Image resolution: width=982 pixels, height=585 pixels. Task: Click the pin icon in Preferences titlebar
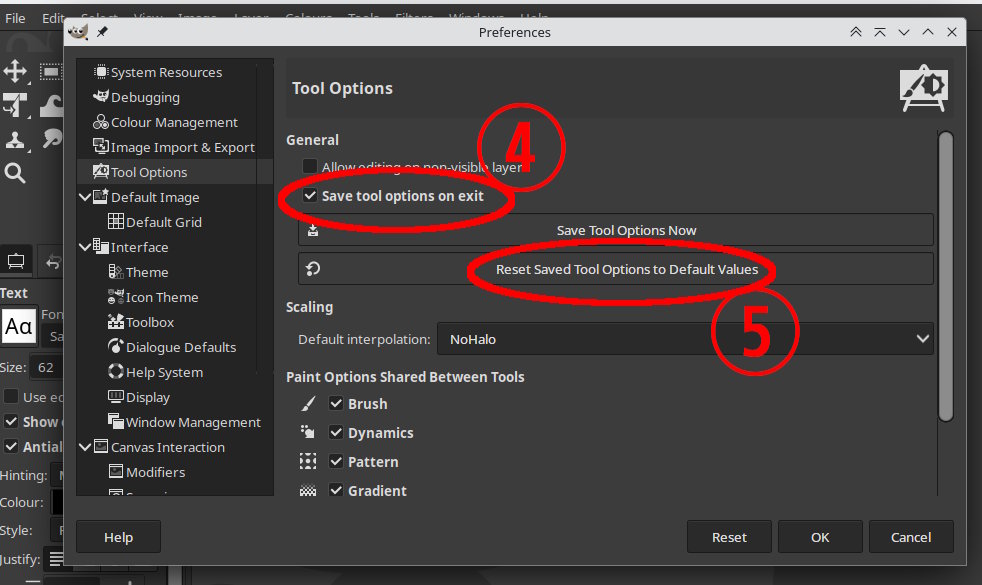tap(102, 32)
